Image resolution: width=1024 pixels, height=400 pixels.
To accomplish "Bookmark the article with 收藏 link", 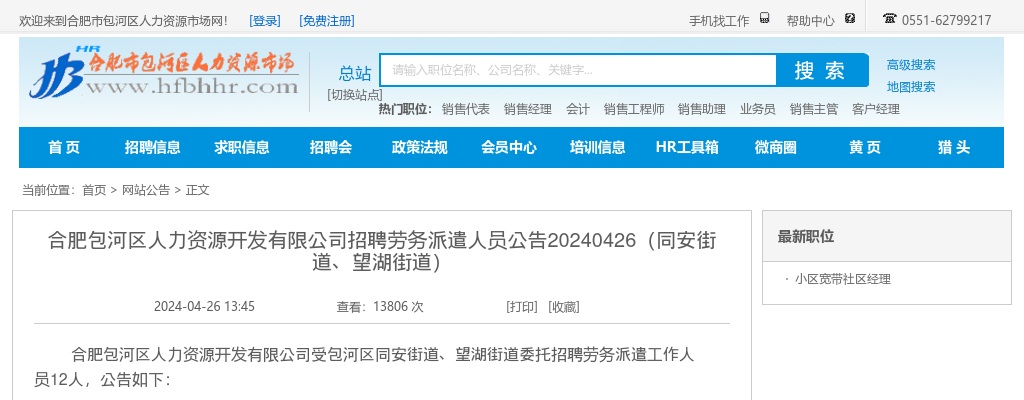I will coord(564,307).
